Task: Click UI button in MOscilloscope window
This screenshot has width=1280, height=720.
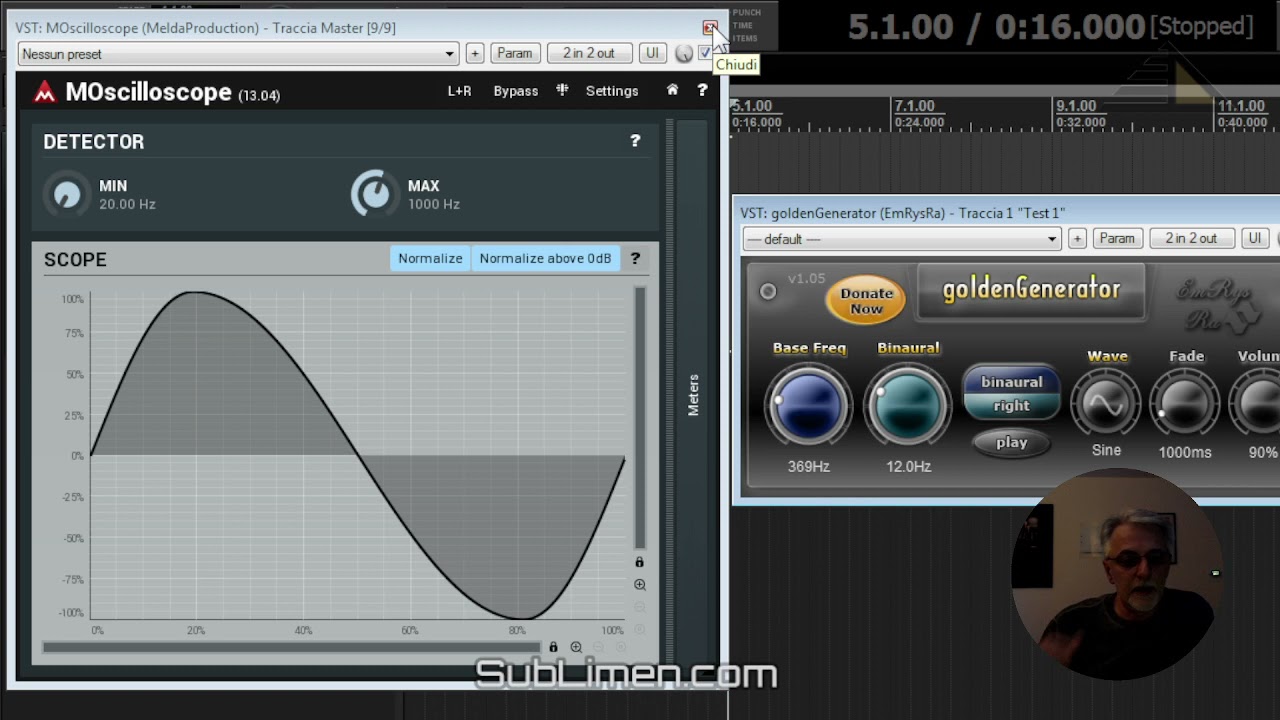Action: pos(652,53)
